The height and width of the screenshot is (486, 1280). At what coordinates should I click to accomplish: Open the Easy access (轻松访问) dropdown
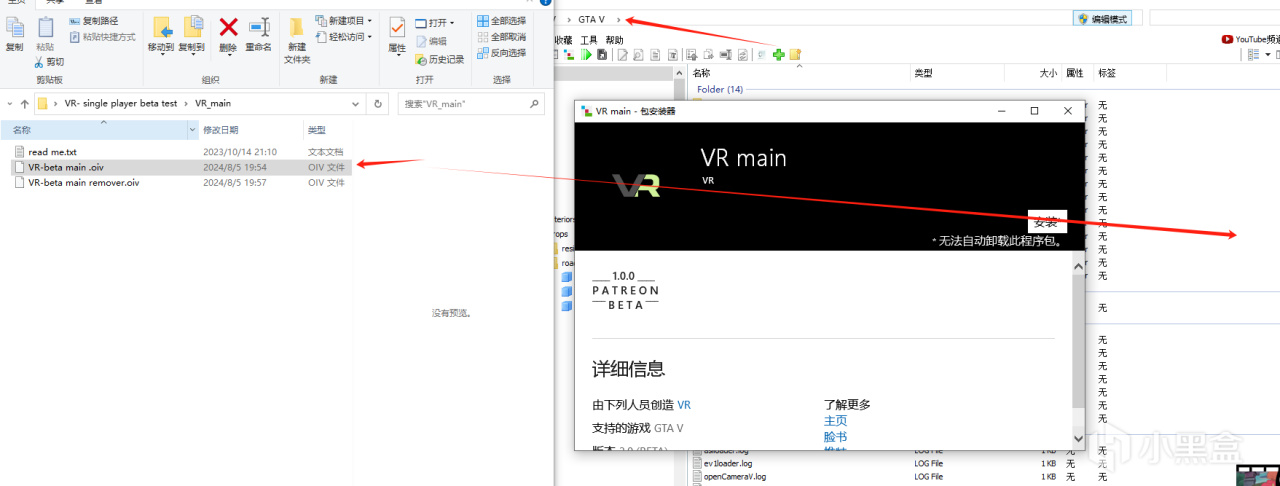344,37
